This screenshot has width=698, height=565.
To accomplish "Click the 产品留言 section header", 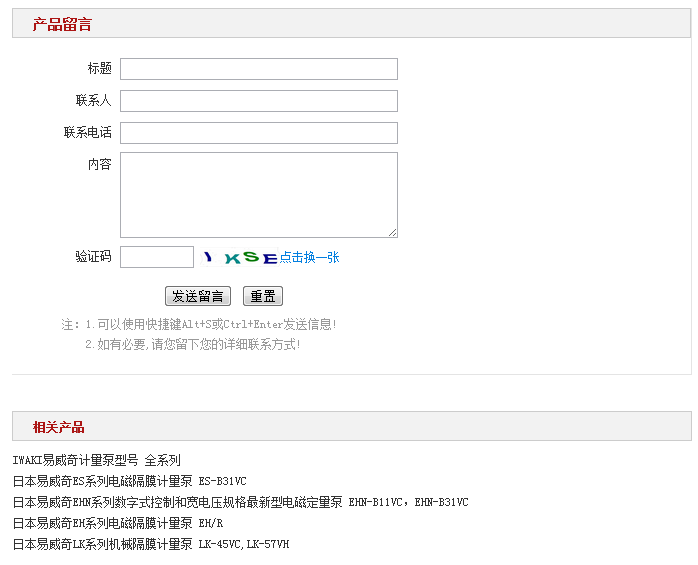I will (62, 24).
